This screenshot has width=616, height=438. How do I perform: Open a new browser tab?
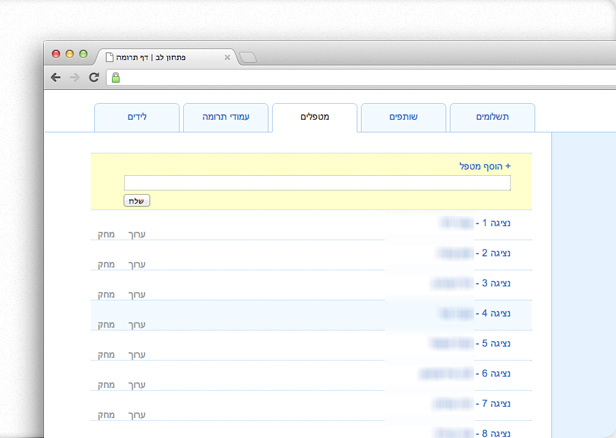click(248, 58)
